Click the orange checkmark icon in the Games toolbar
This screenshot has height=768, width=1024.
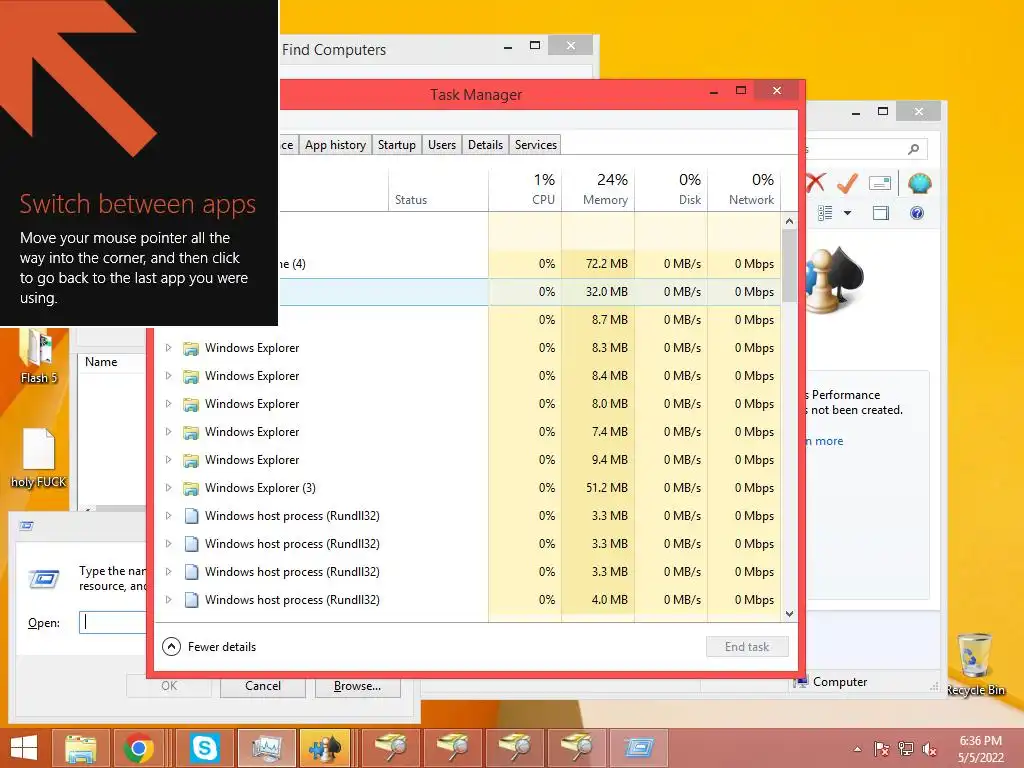click(847, 184)
